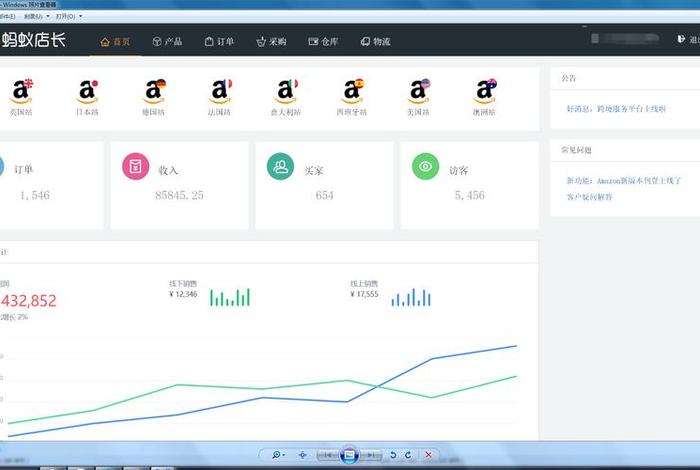The height and width of the screenshot is (470, 700).
Task: Click the 收入 card label
Action: 168,170
